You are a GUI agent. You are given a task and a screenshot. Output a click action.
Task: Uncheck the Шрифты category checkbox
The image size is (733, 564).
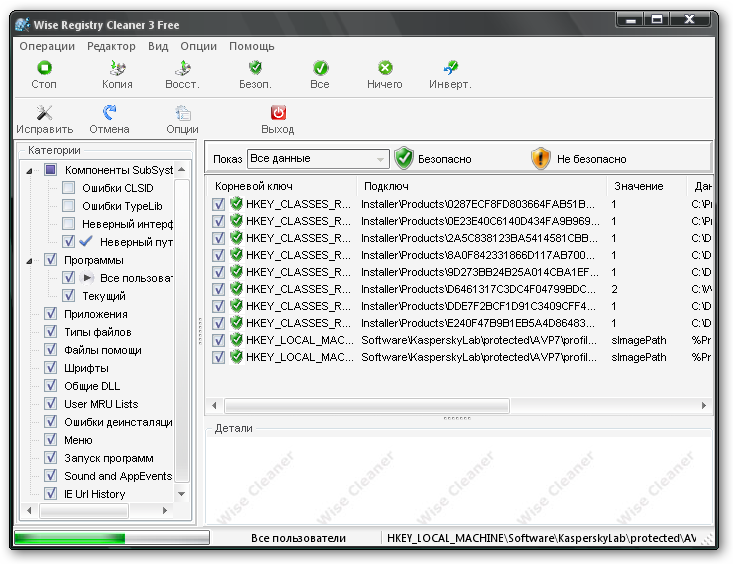51,368
